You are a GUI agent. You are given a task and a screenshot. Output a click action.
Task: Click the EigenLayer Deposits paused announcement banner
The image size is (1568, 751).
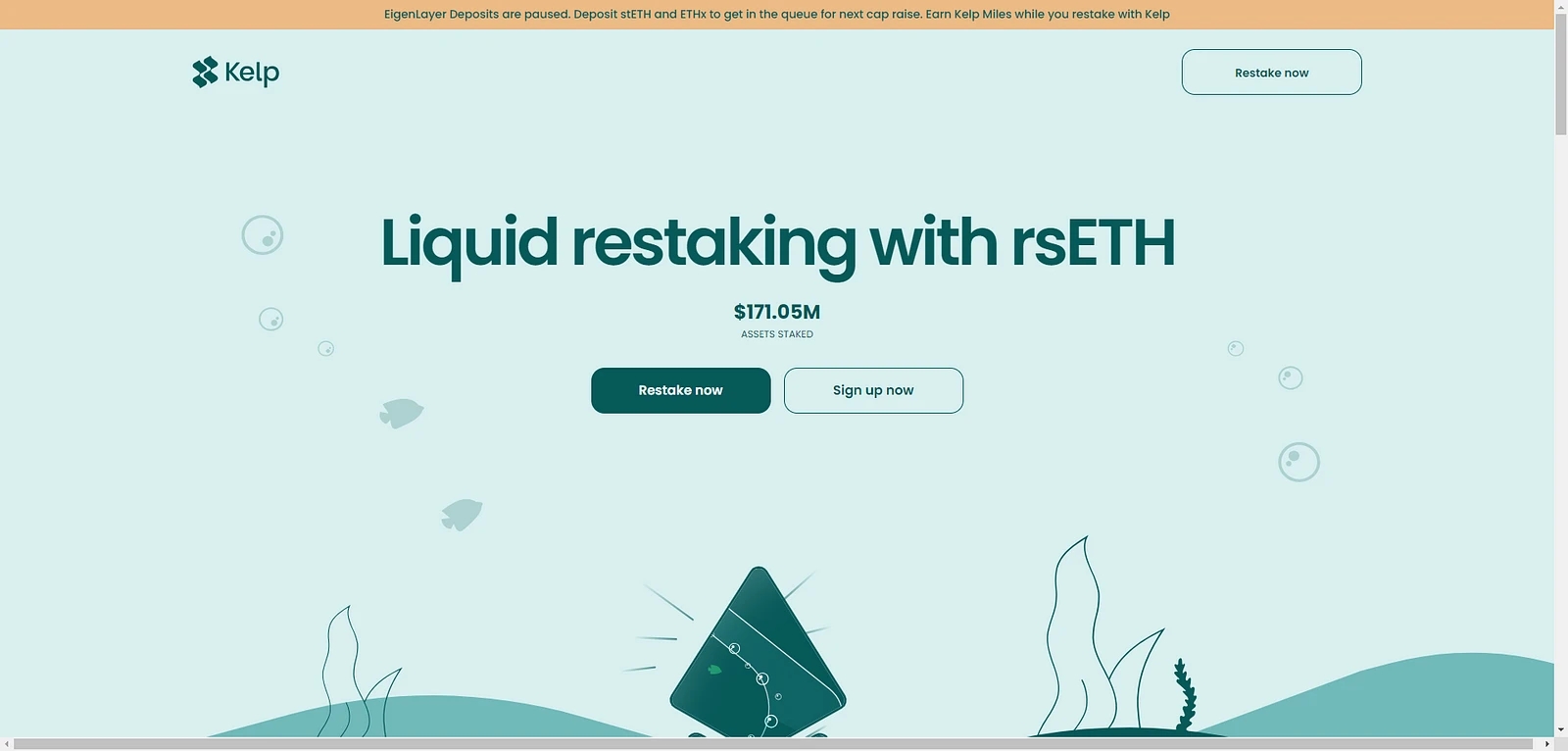tap(777, 15)
